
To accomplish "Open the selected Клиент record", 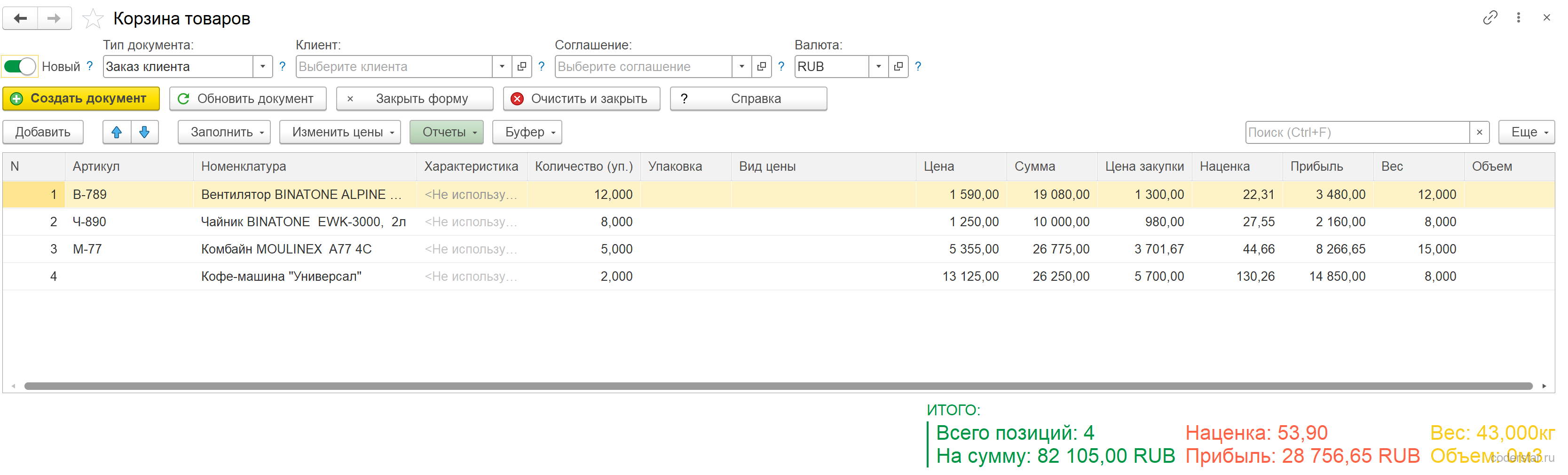I will 522,66.
